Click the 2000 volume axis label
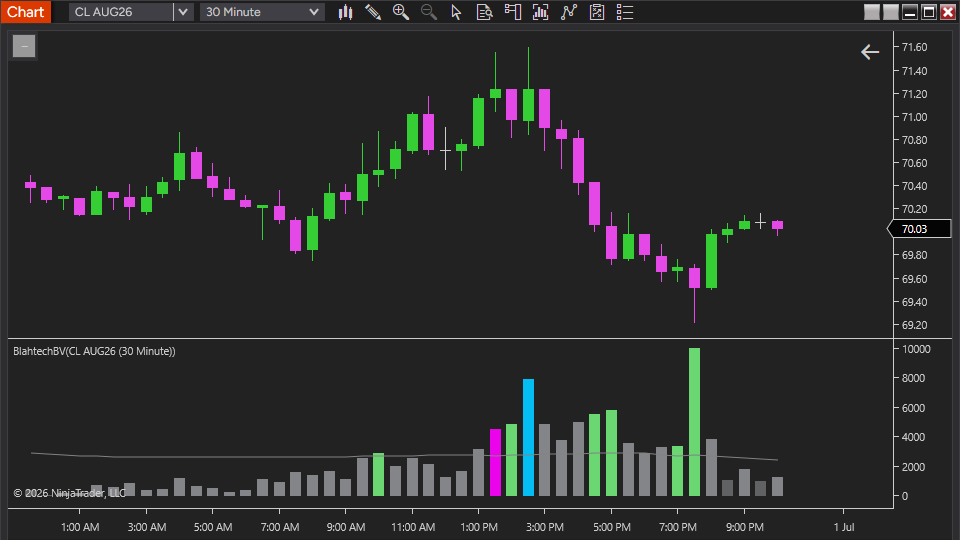The height and width of the screenshot is (540, 960). click(x=913, y=467)
